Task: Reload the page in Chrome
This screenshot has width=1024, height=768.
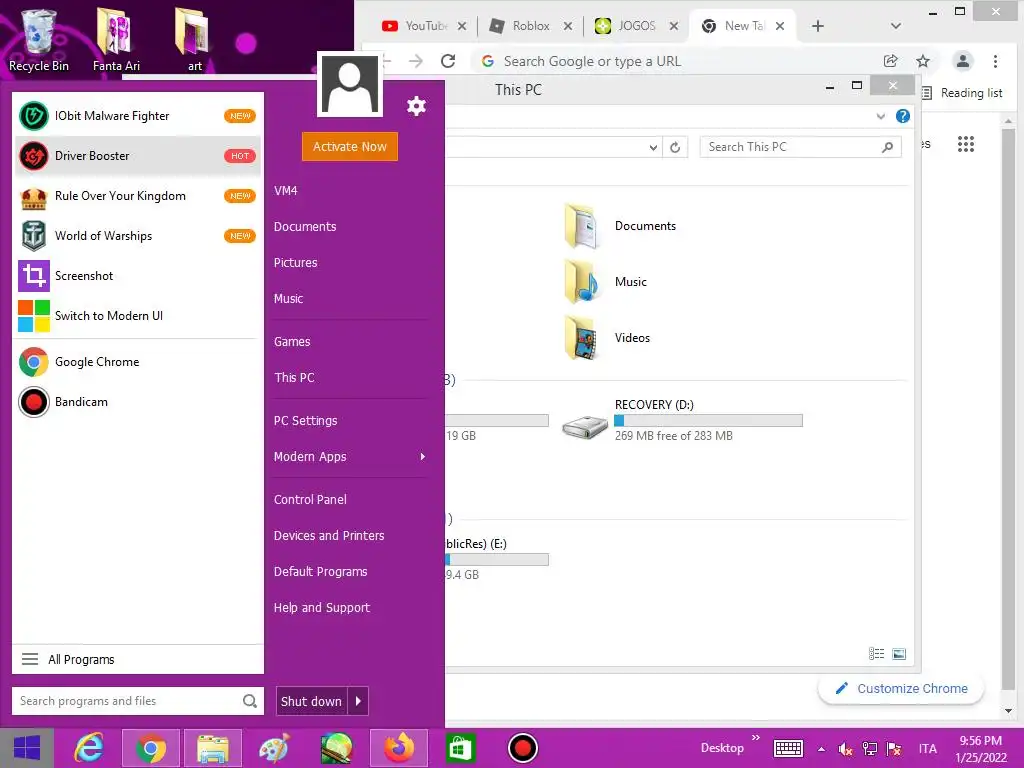Action: pyautogui.click(x=448, y=61)
